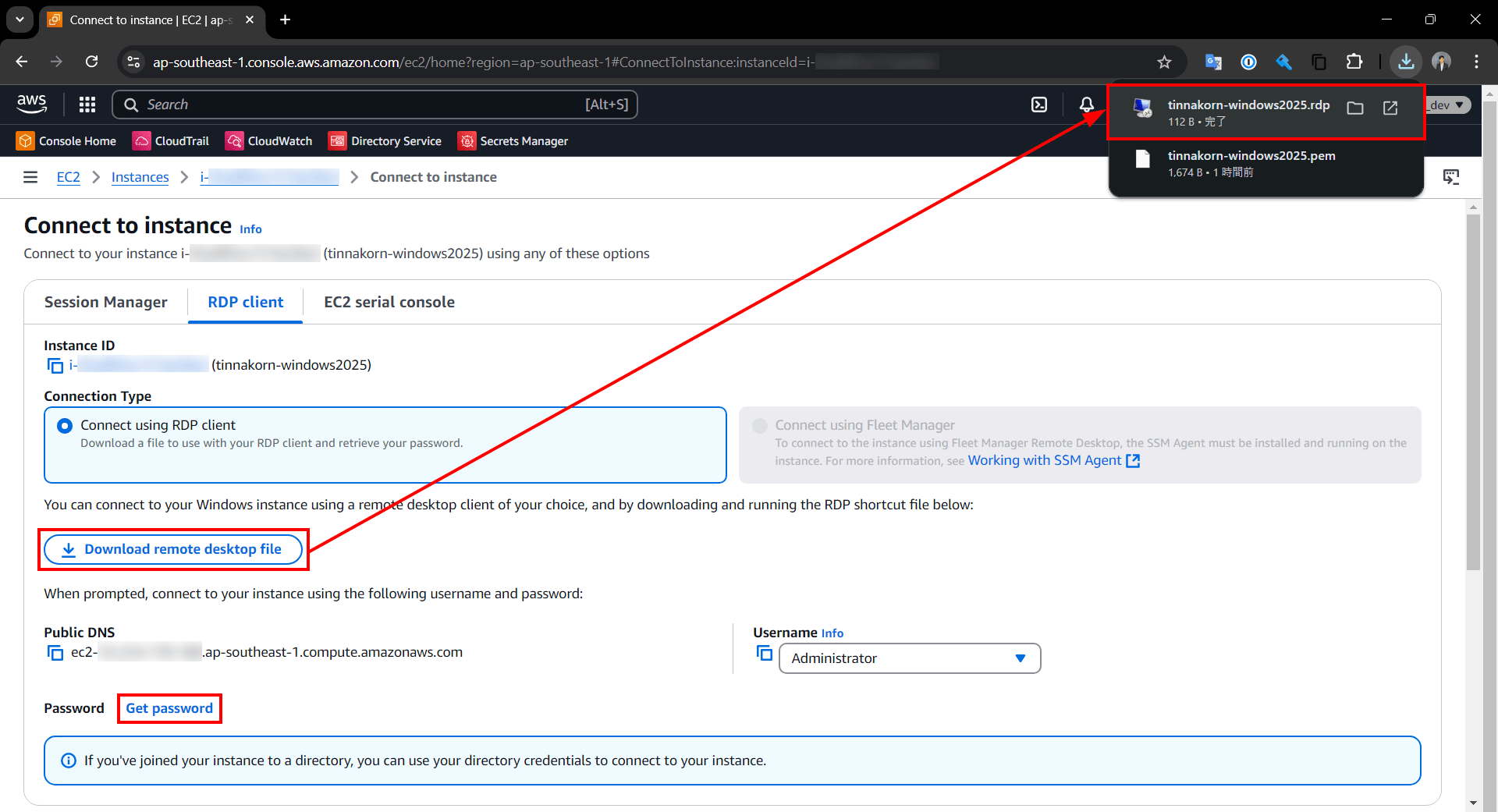Open Console Home shortcut

tap(67, 141)
